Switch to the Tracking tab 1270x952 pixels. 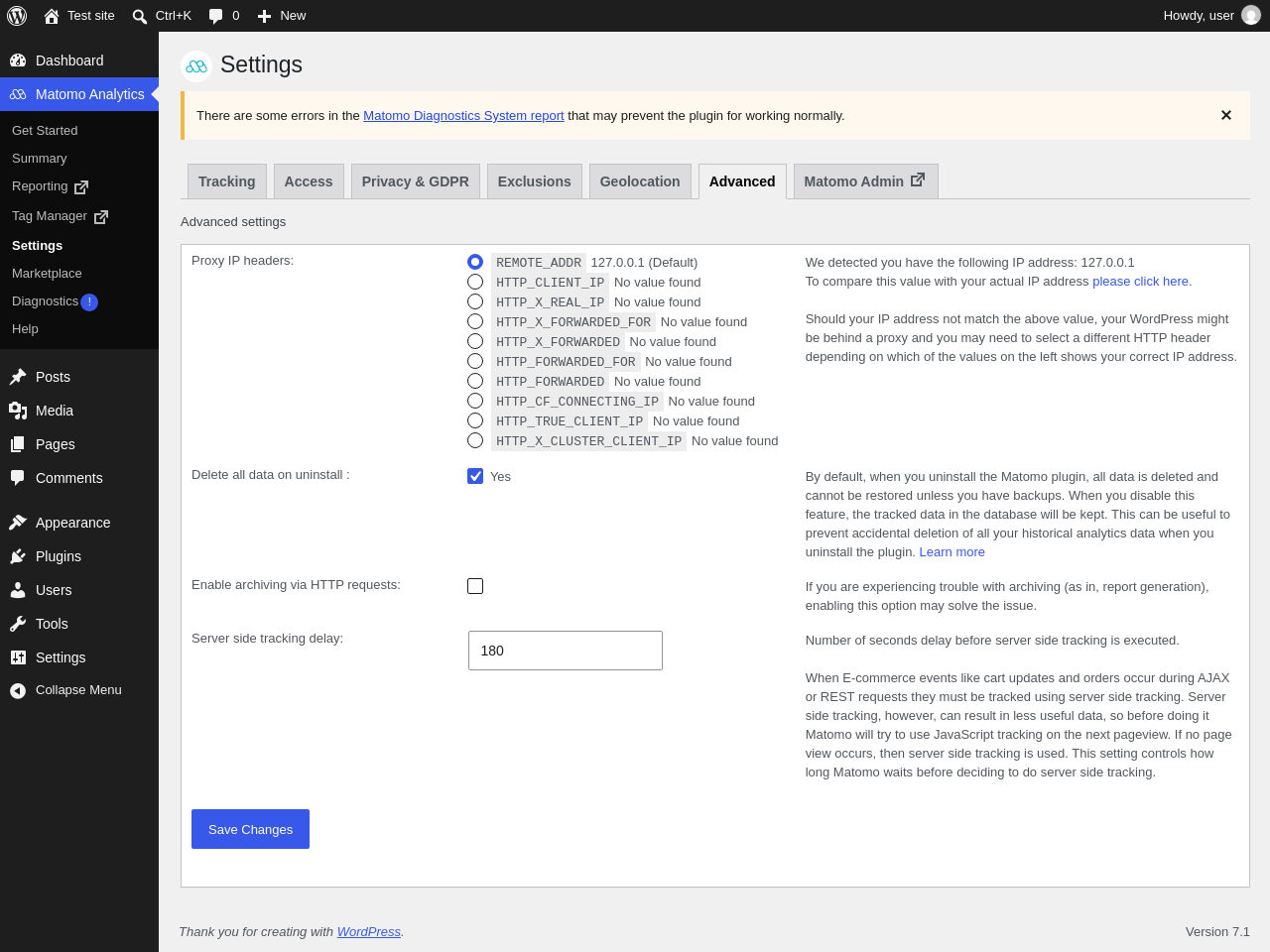227,181
